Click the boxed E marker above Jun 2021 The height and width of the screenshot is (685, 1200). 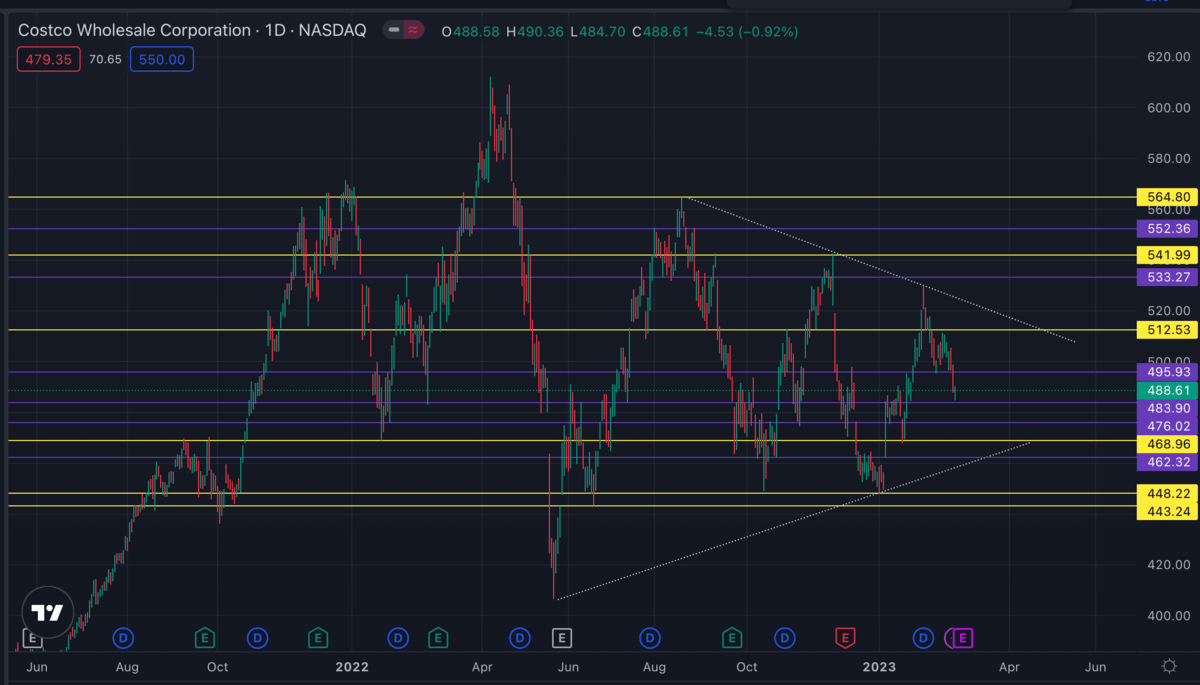point(31,637)
